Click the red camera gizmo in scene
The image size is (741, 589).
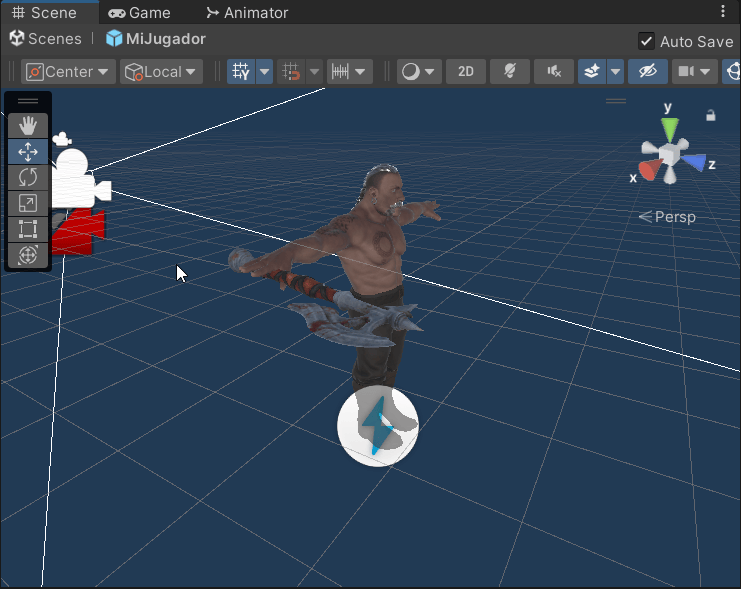pos(80,234)
